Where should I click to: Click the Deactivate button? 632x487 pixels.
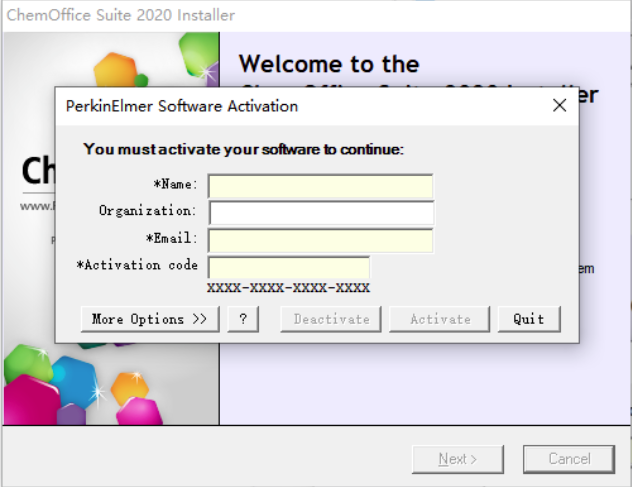331,319
